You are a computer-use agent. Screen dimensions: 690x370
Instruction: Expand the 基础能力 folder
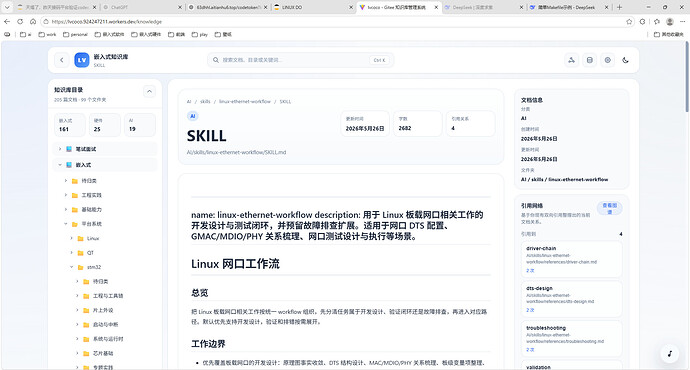[x=66, y=209]
